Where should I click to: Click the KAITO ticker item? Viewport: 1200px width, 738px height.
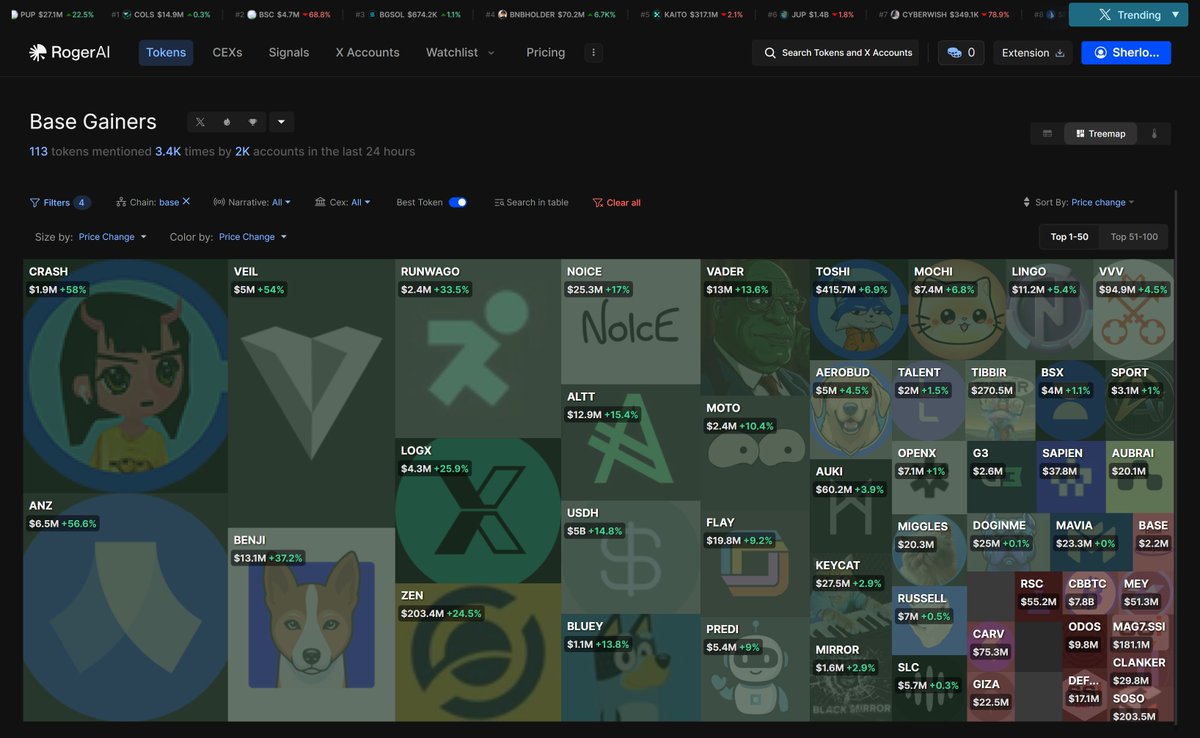(x=692, y=15)
